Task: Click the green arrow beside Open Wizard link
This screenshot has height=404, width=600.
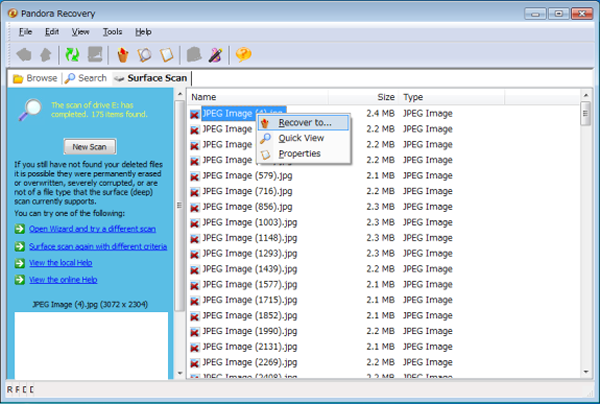Action: pos(20,229)
